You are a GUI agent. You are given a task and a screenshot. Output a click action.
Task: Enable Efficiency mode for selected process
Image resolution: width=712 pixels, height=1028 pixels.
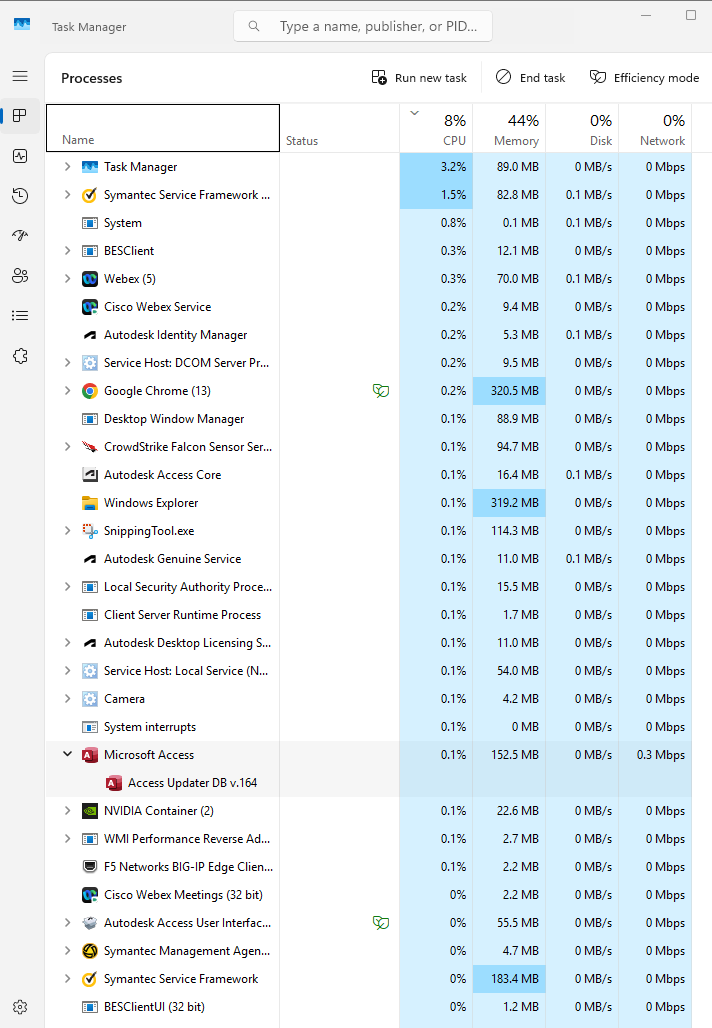[644, 78]
